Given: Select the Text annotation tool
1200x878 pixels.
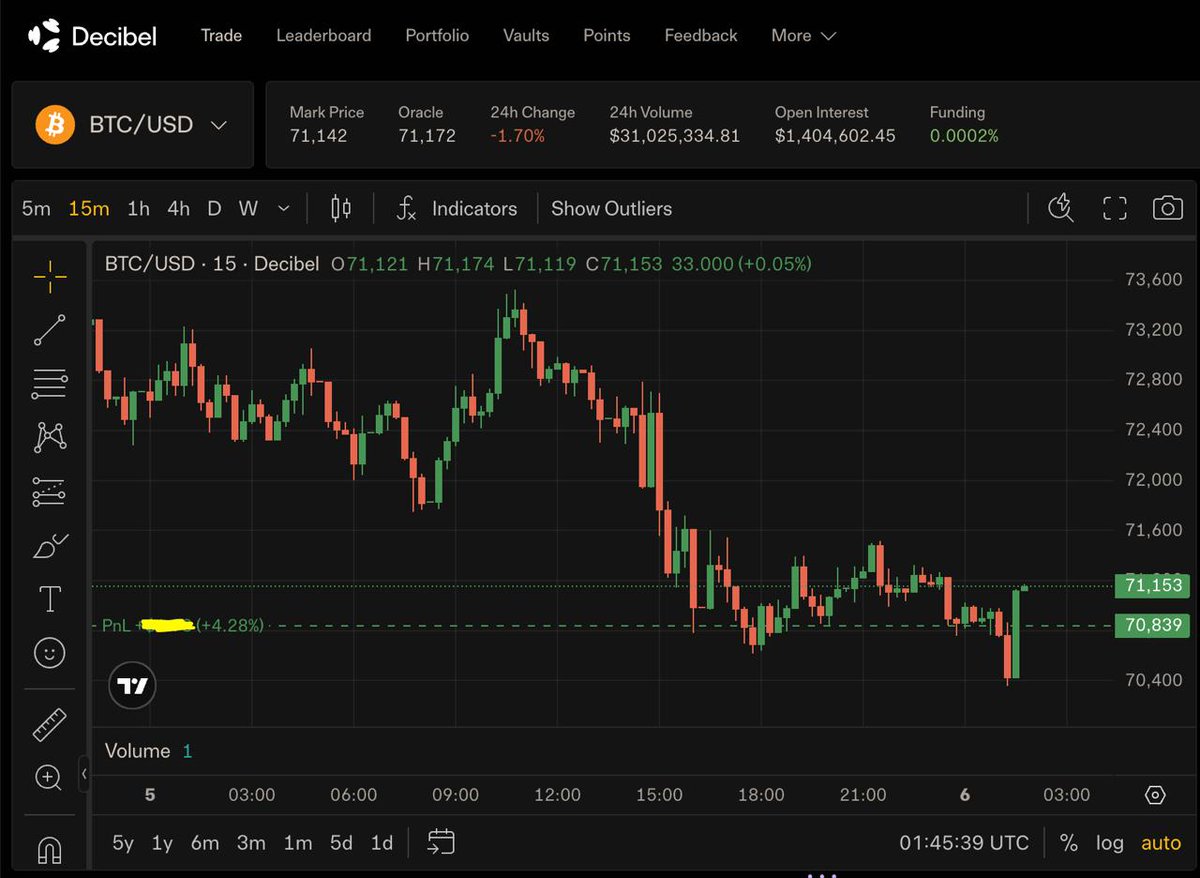Looking at the screenshot, I should coord(49,599).
